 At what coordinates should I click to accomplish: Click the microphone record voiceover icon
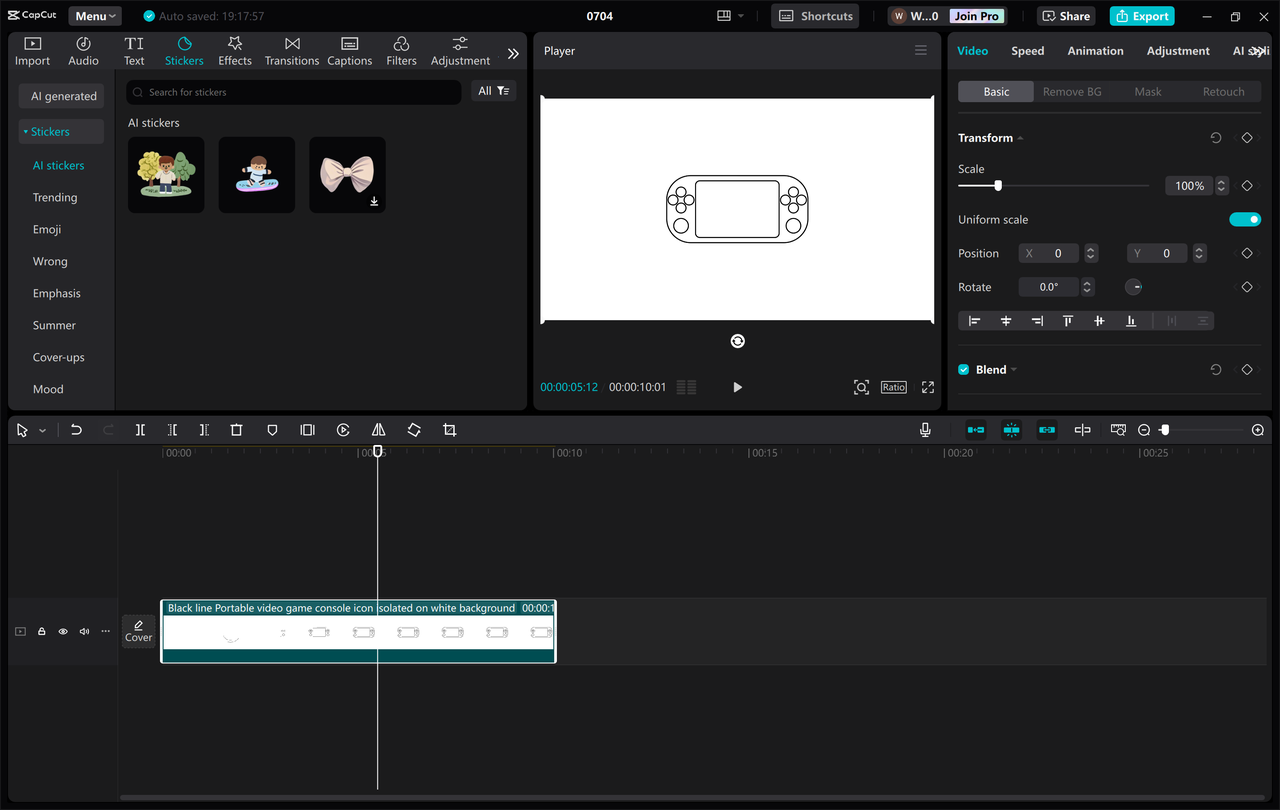pyautogui.click(x=925, y=430)
